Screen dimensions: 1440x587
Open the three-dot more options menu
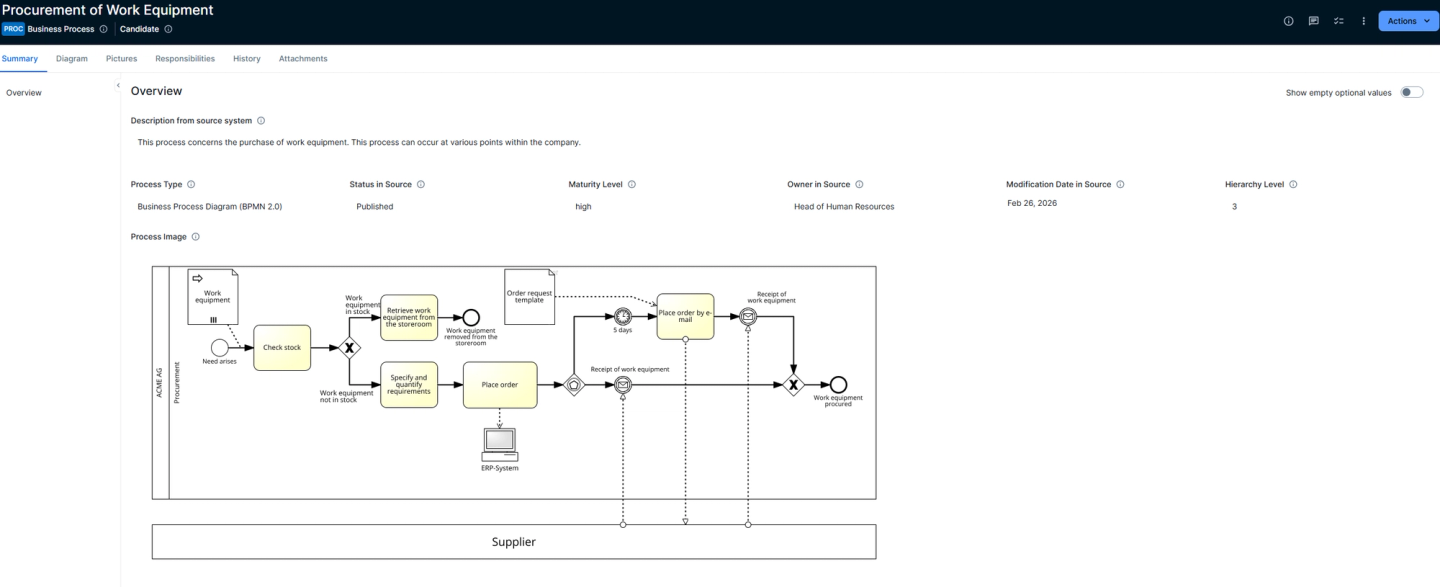pyautogui.click(x=1363, y=21)
